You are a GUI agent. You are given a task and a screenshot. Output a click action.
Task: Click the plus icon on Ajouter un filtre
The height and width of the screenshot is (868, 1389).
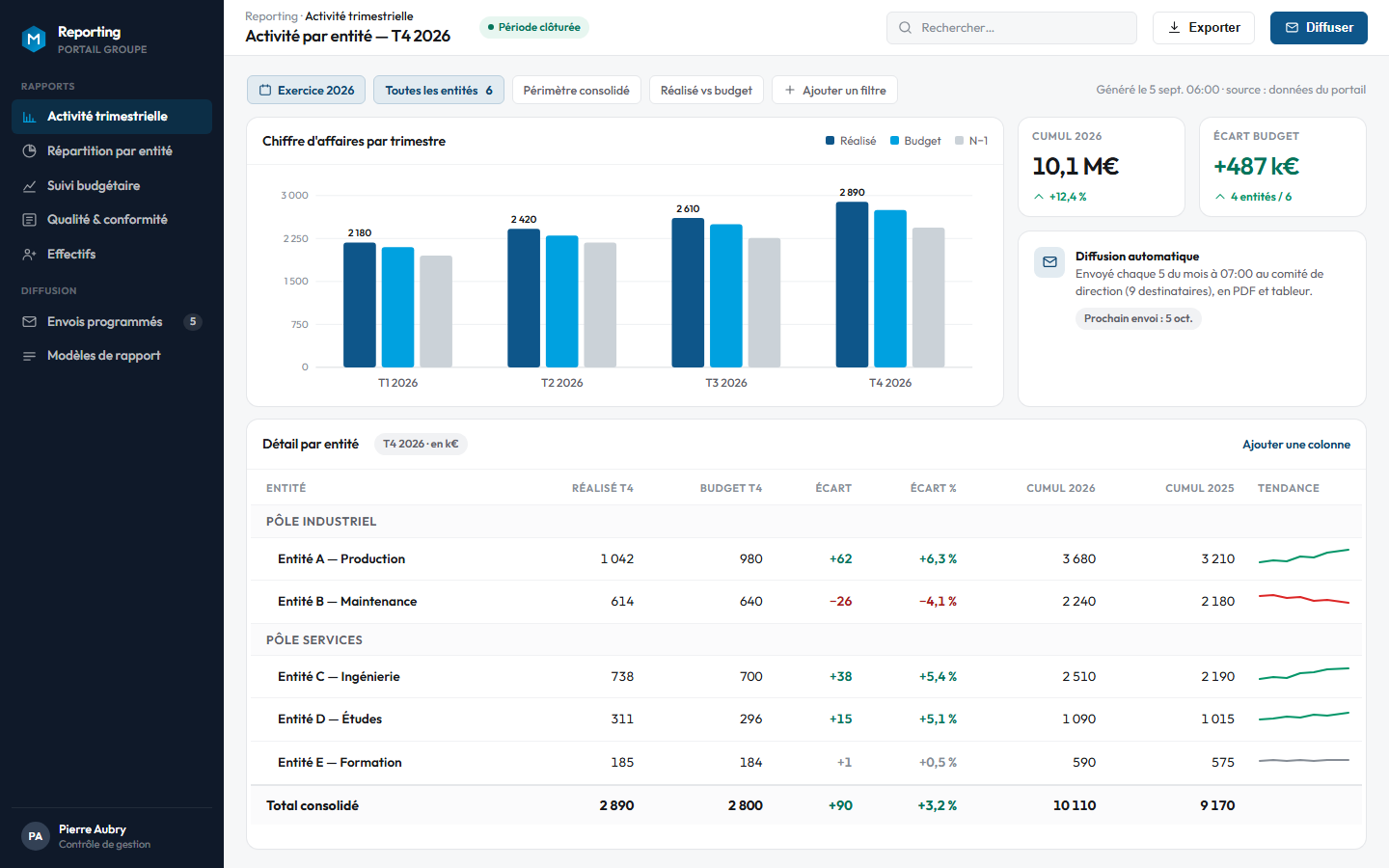coord(790,91)
